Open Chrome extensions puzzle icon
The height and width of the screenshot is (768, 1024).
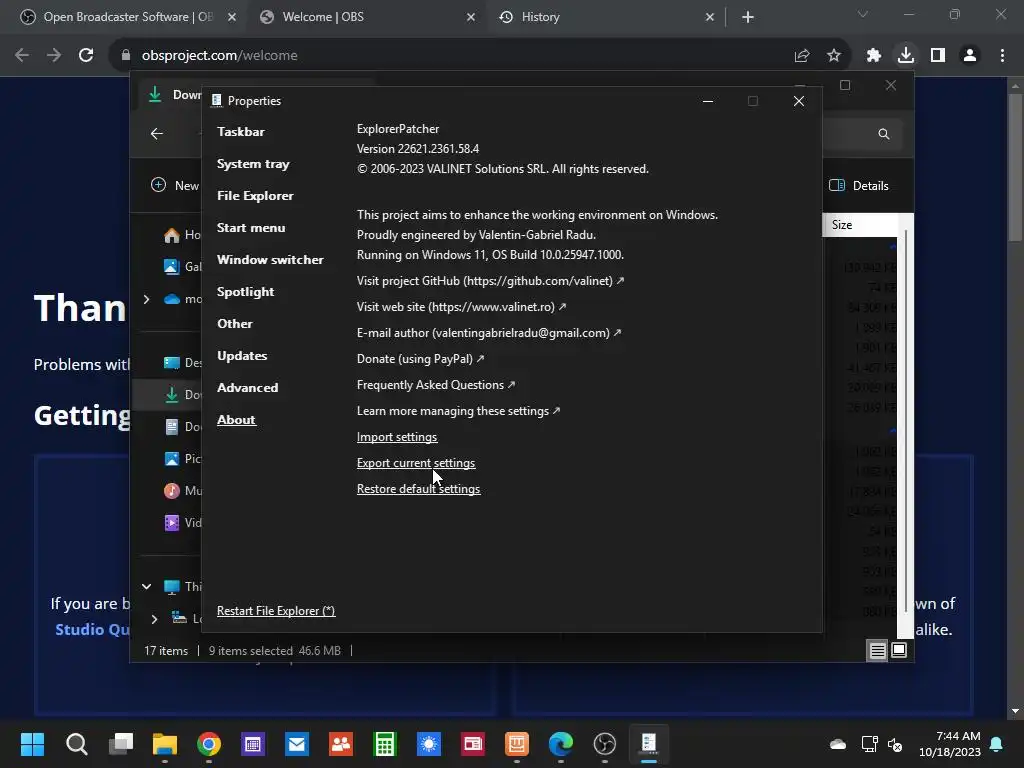coord(874,56)
